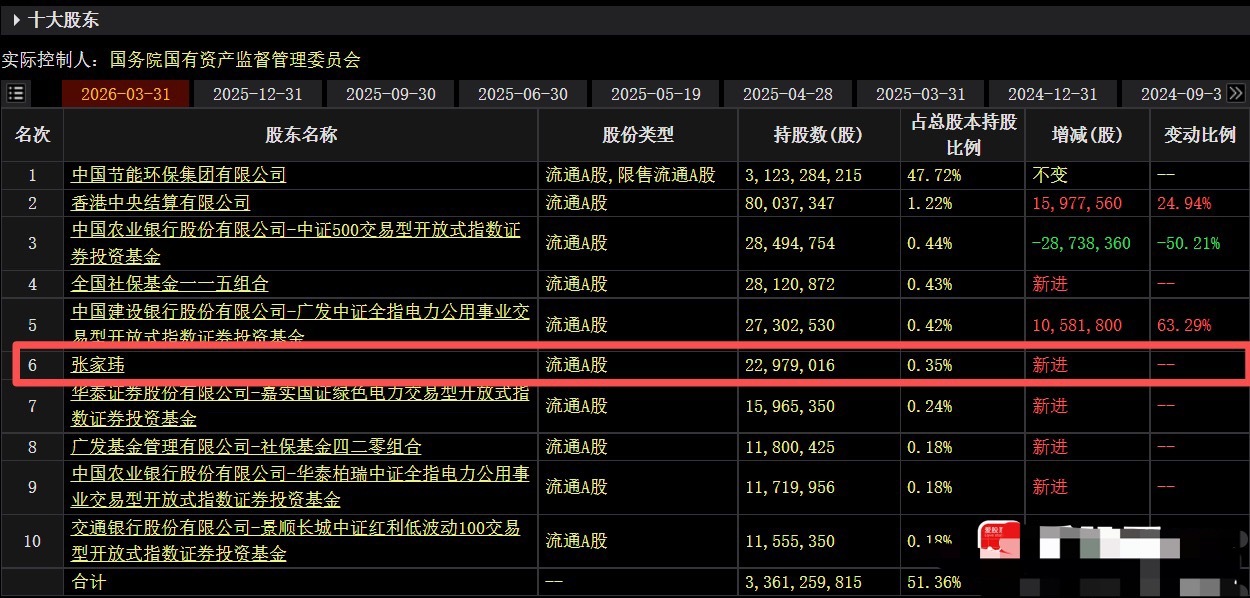Click the 增减(股) column header

pos(1087,135)
